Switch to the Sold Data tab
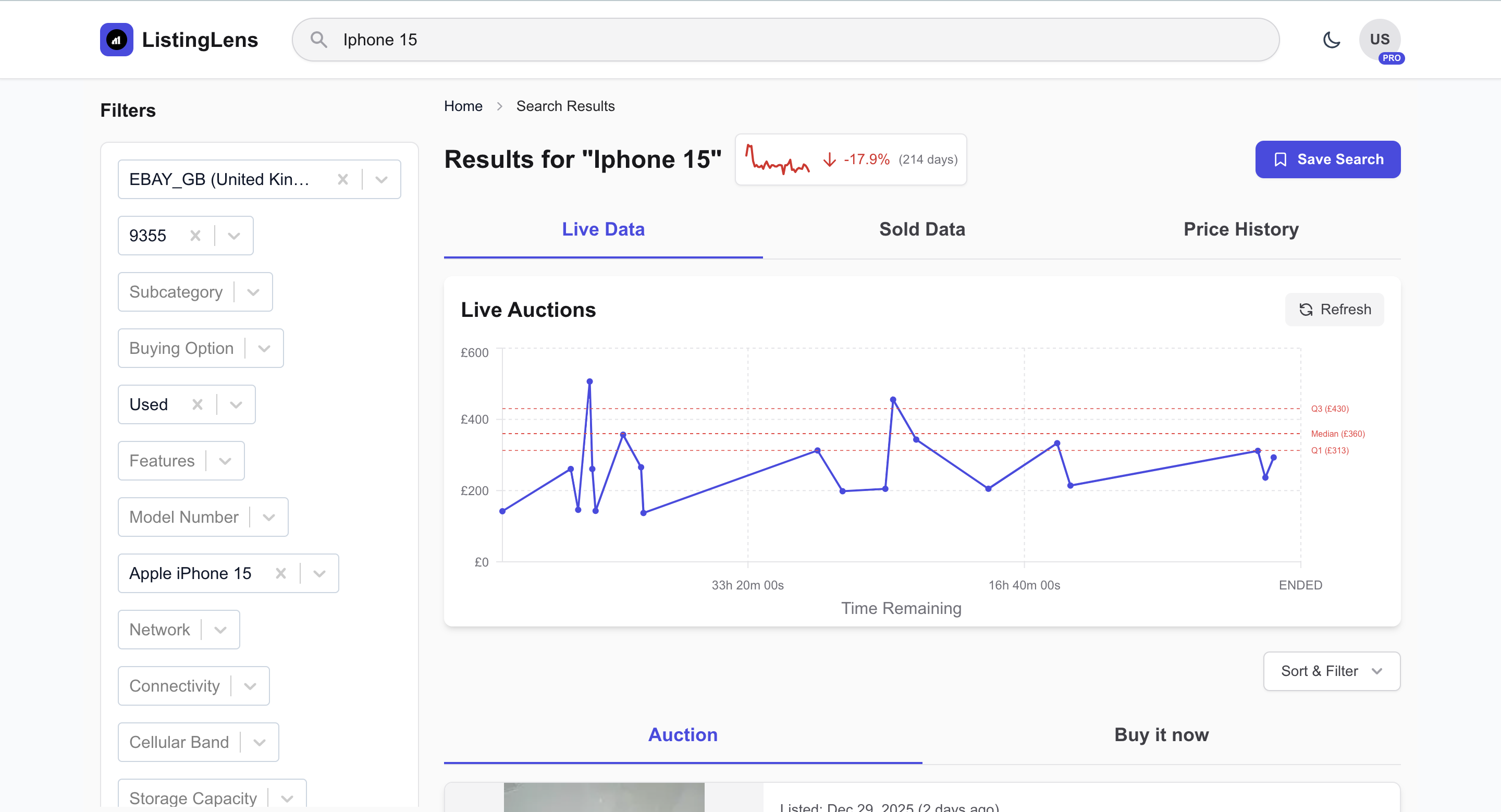This screenshot has height=812, width=1501. coord(922,229)
